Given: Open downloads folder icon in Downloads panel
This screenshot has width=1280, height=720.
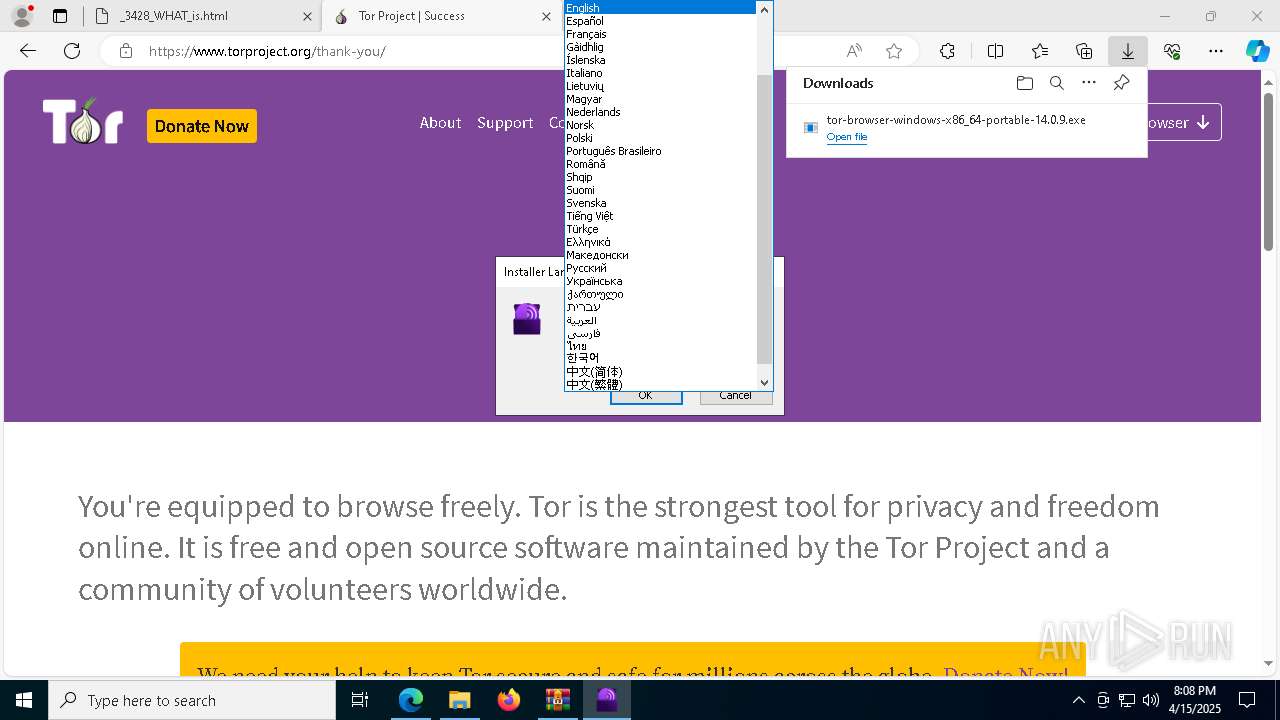Looking at the screenshot, I should tap(1024, 83).
